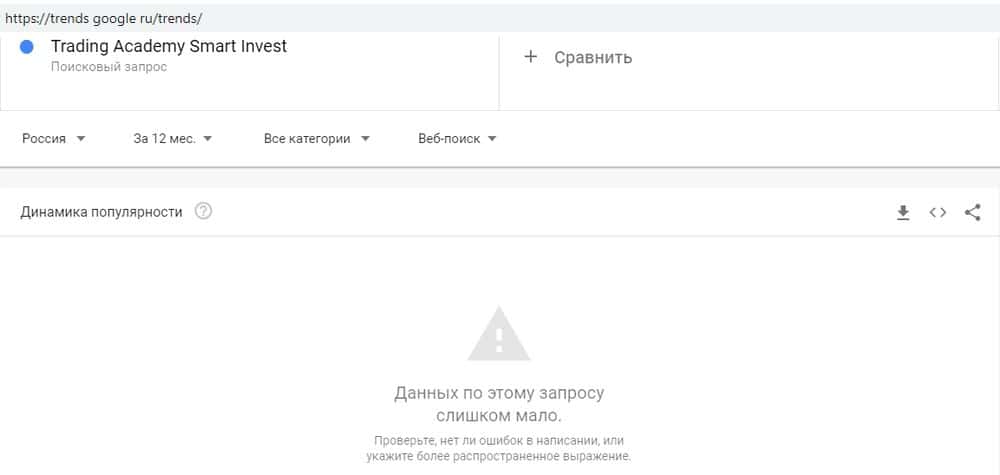Click the Поисковый запрос subtitle
The image size is (1000, 475).
[109, 67]
